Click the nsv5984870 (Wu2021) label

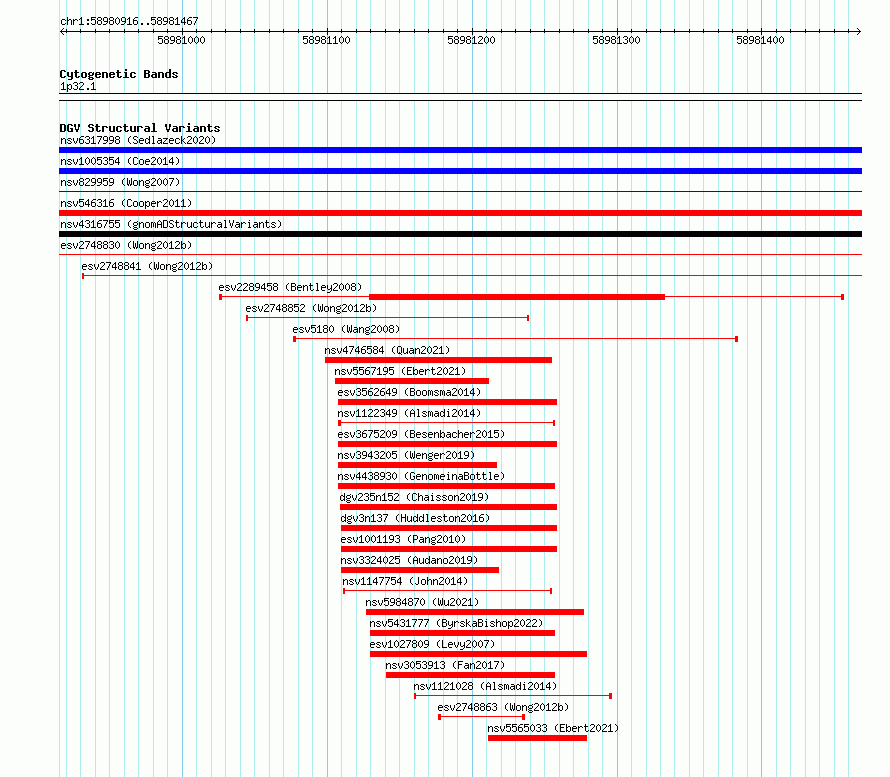422,602
